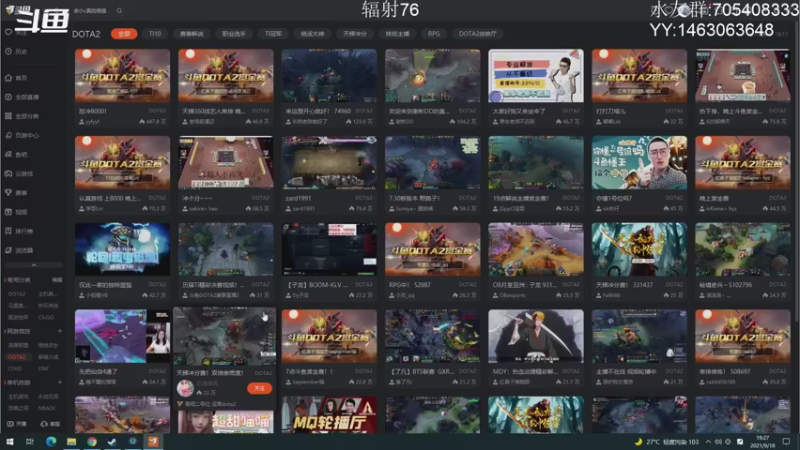Select NBA2K in 单机热游 list
Viewport: 800px width, 450px height.
[46, 408]
